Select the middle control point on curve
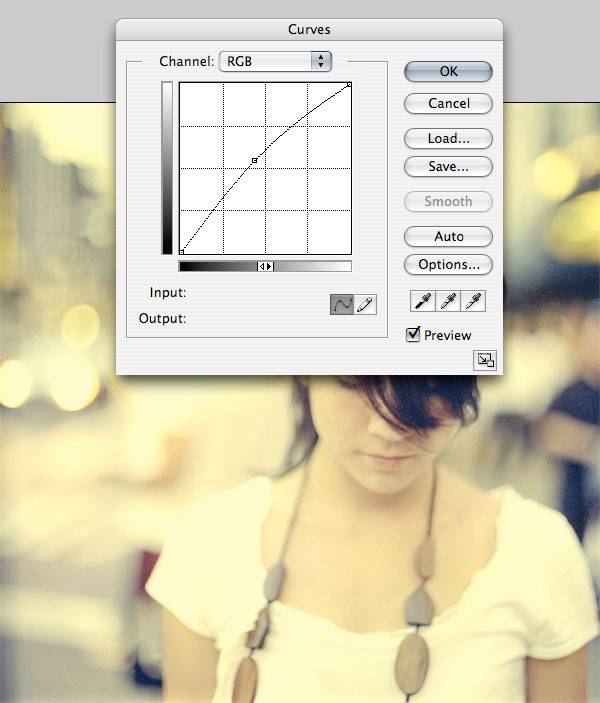Screen dimensions: 600x703 (x=254, y=160)
